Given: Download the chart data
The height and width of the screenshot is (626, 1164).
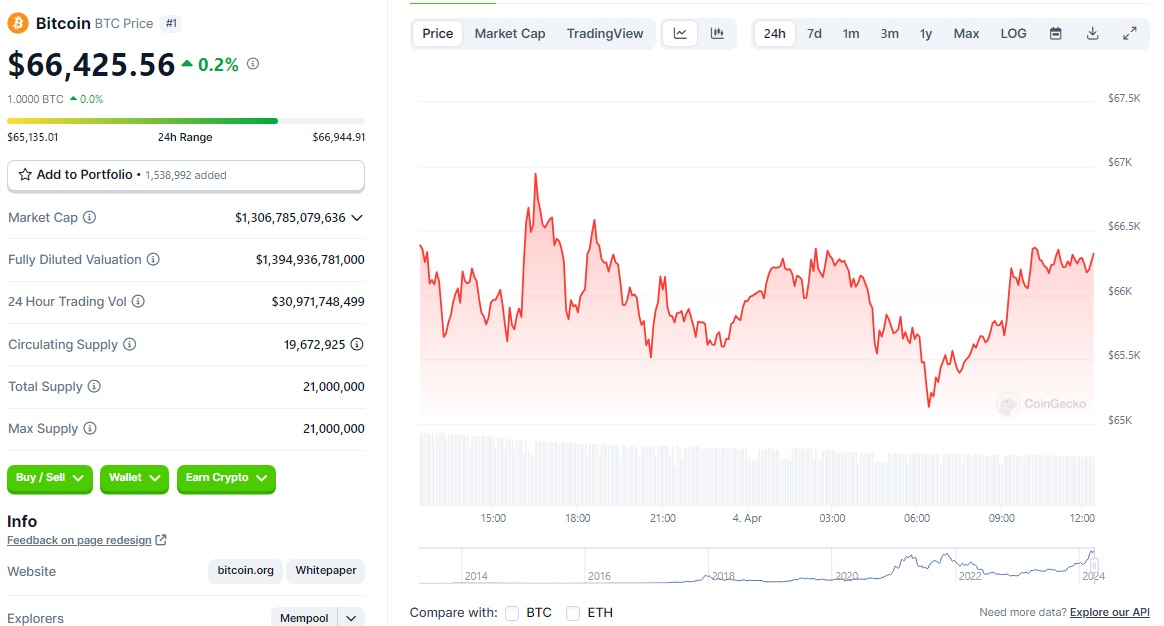Looking at the screenshot, I should coord(1093,33).
